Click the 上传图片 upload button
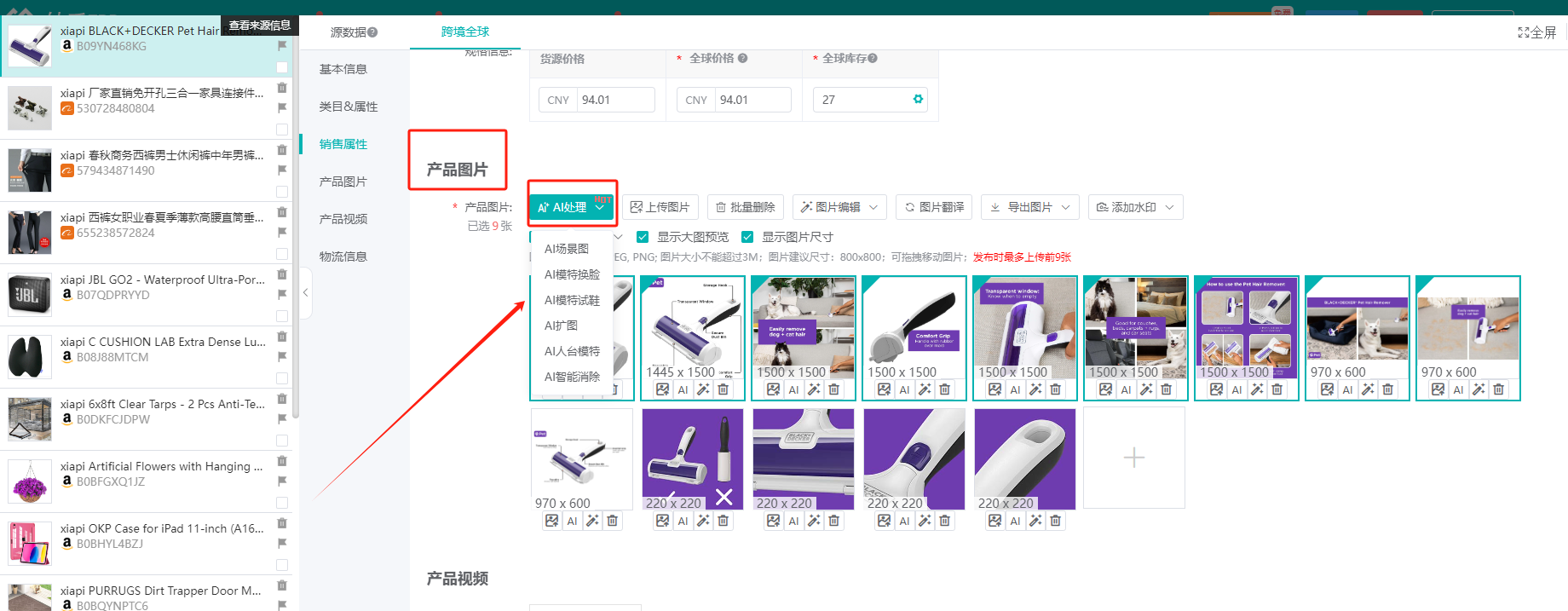The width and height of the screenshot is (1568, 611). point(660,207)
